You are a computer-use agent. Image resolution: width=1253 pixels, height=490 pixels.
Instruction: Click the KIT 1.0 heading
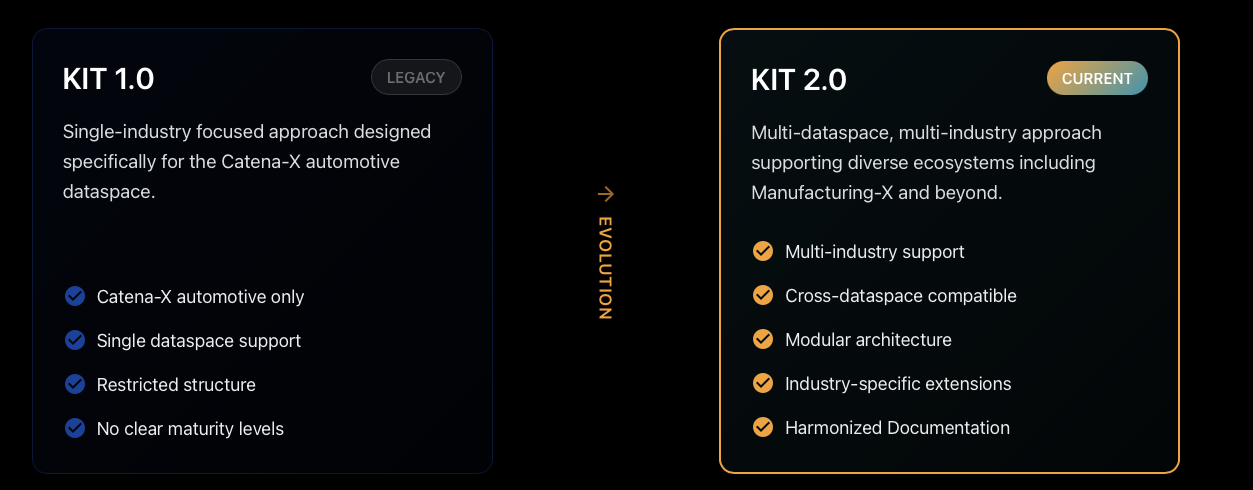coord(109,79)
